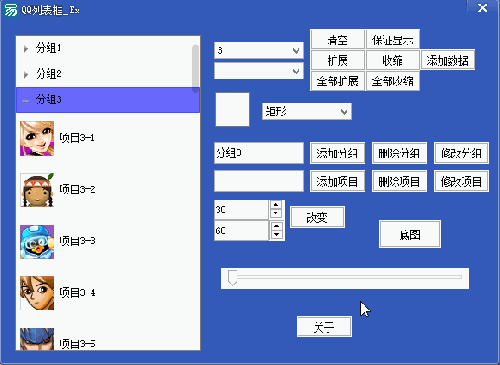This screenshot has height=365, width=500.
Task: Select the brown-haired boy avatar for 项目3-4
Action: (x=37, y=293)
